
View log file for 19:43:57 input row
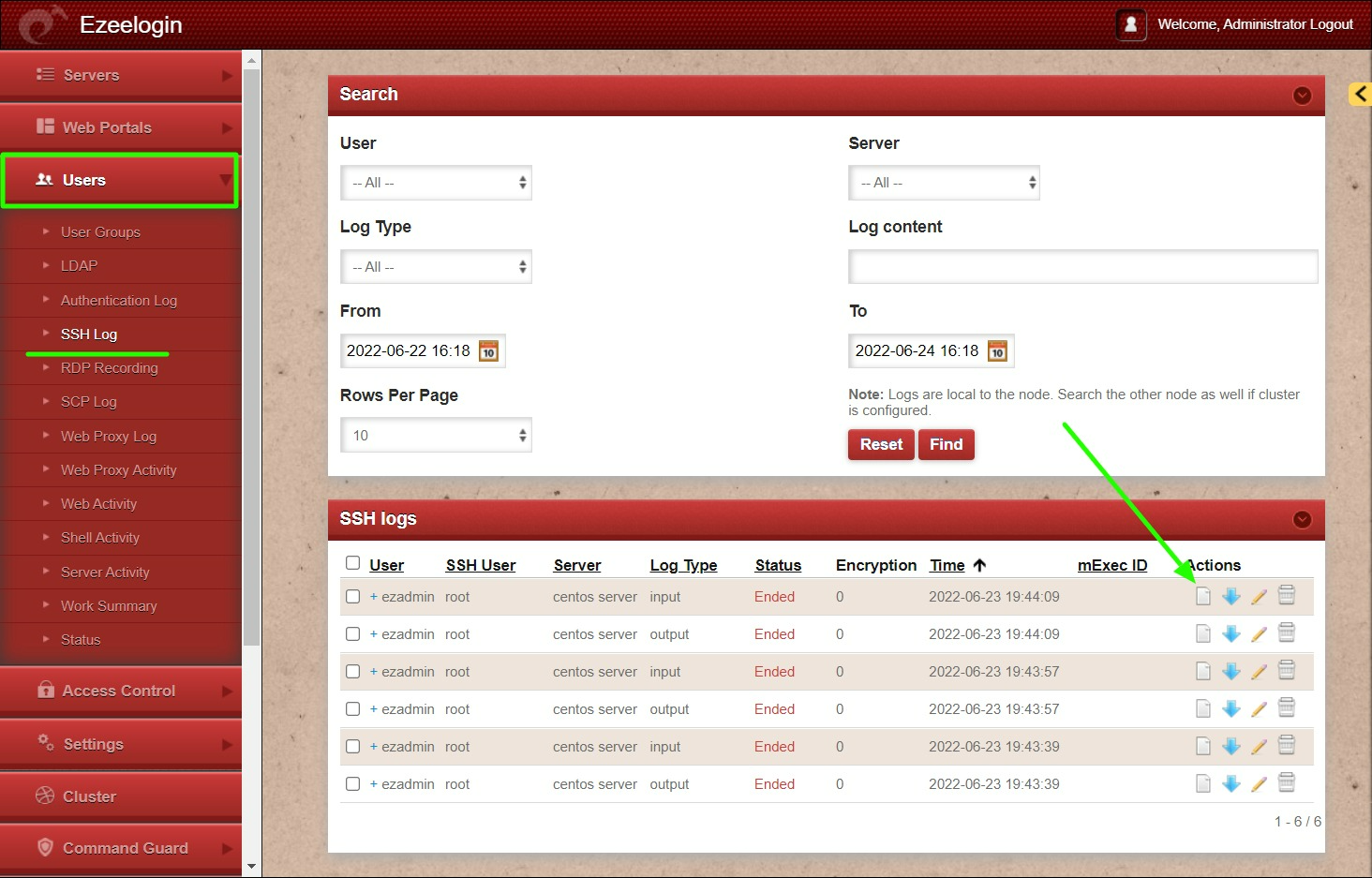[x=1203, y=671]
